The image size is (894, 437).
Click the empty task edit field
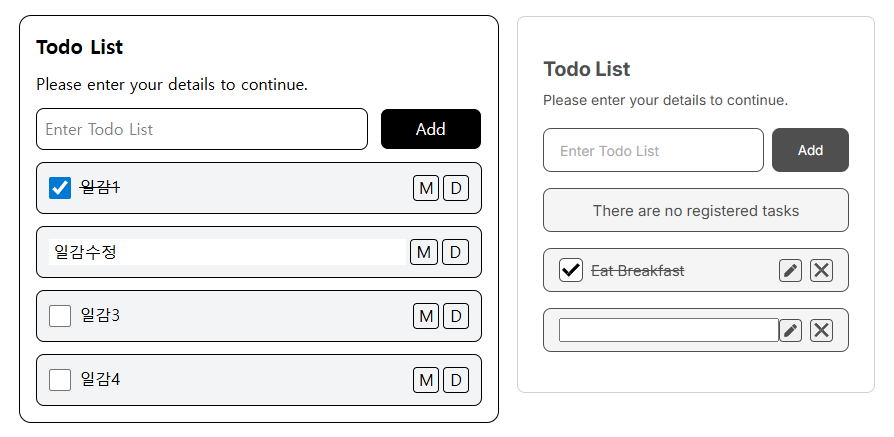[x=668, y=330]
